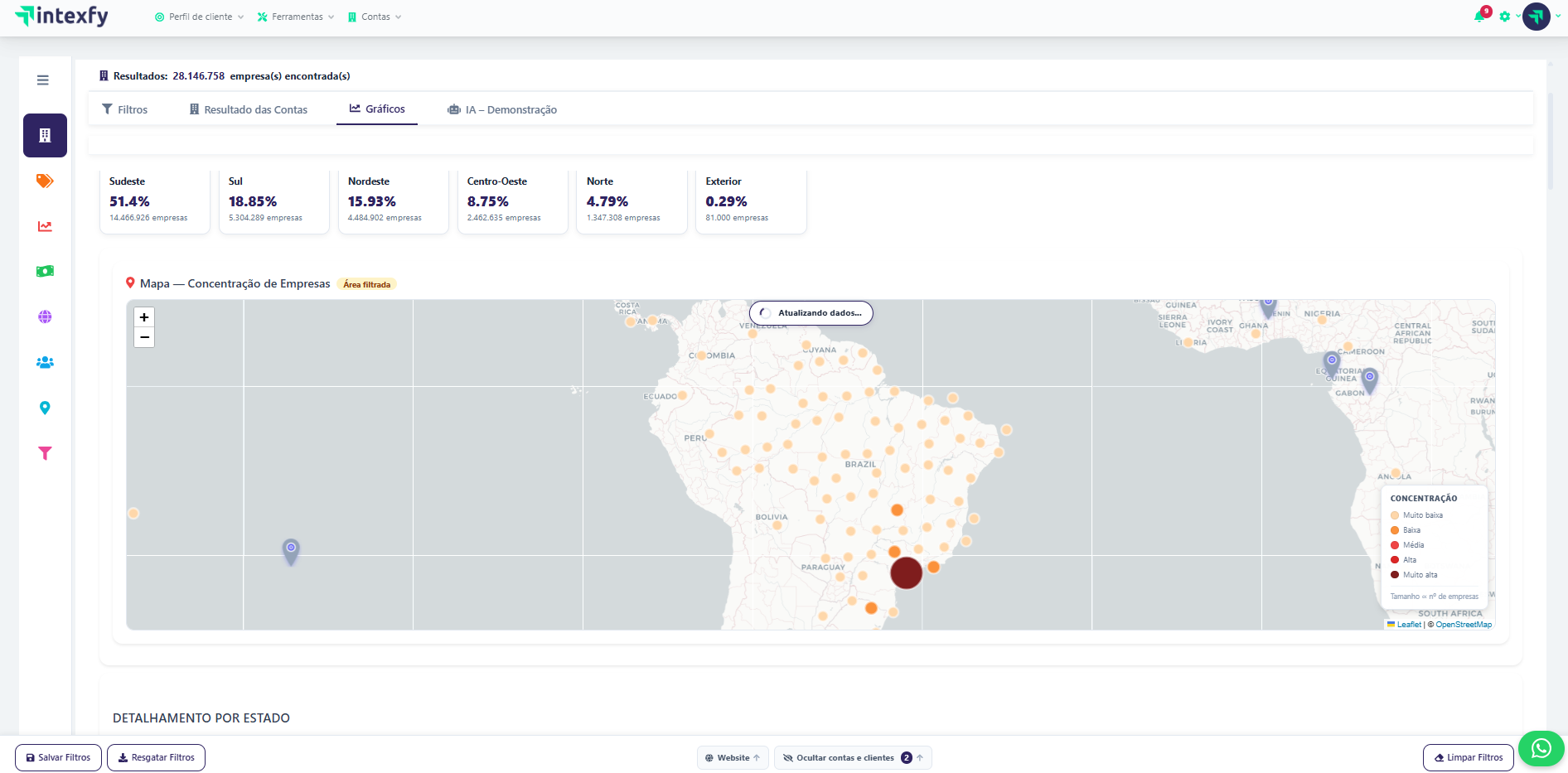Zoom in on the map
1568x773 pixels.
[x=144, y=317]
